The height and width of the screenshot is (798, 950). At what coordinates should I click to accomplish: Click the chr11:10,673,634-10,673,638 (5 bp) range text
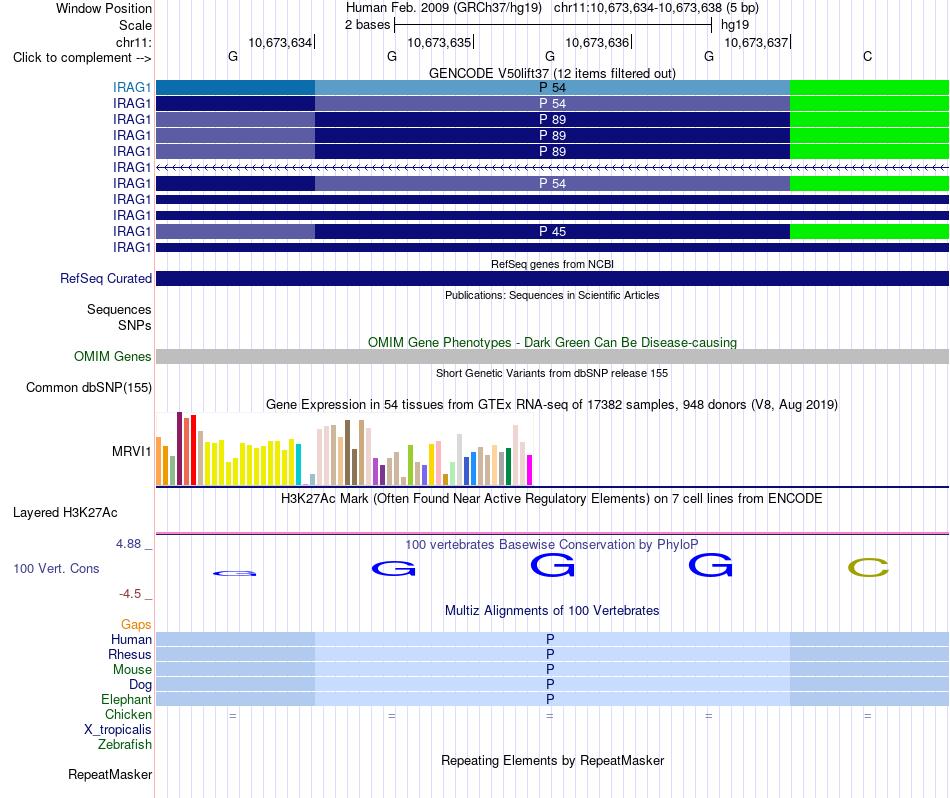[x=656, y=8]
